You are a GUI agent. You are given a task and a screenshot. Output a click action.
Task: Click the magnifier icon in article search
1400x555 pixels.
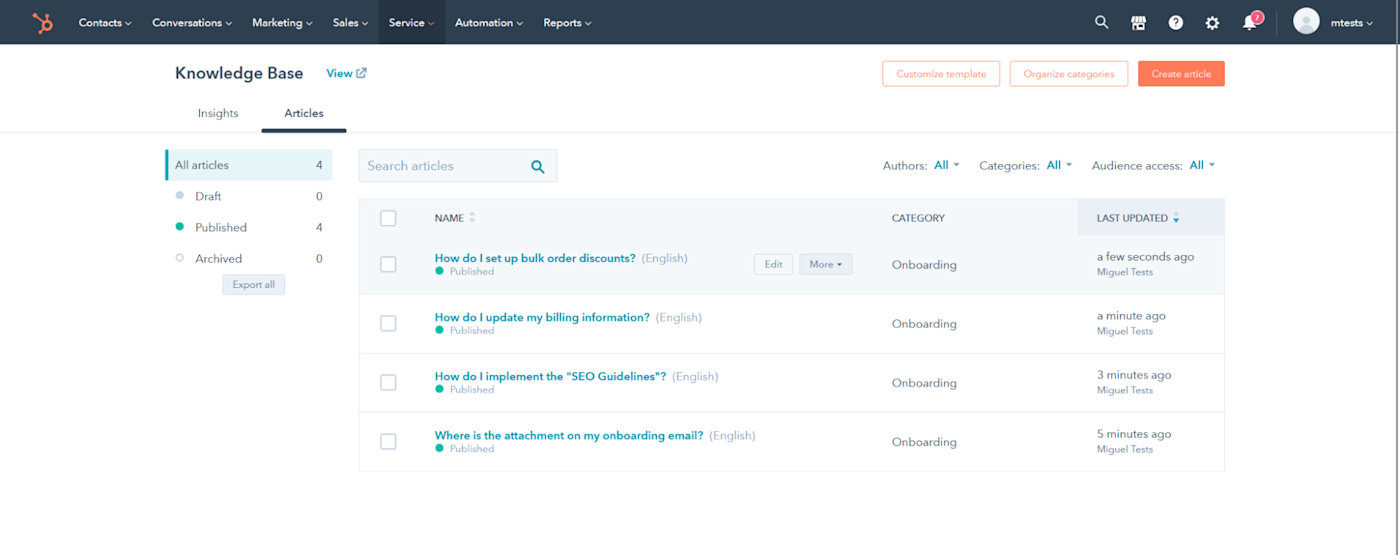[537, 166]
